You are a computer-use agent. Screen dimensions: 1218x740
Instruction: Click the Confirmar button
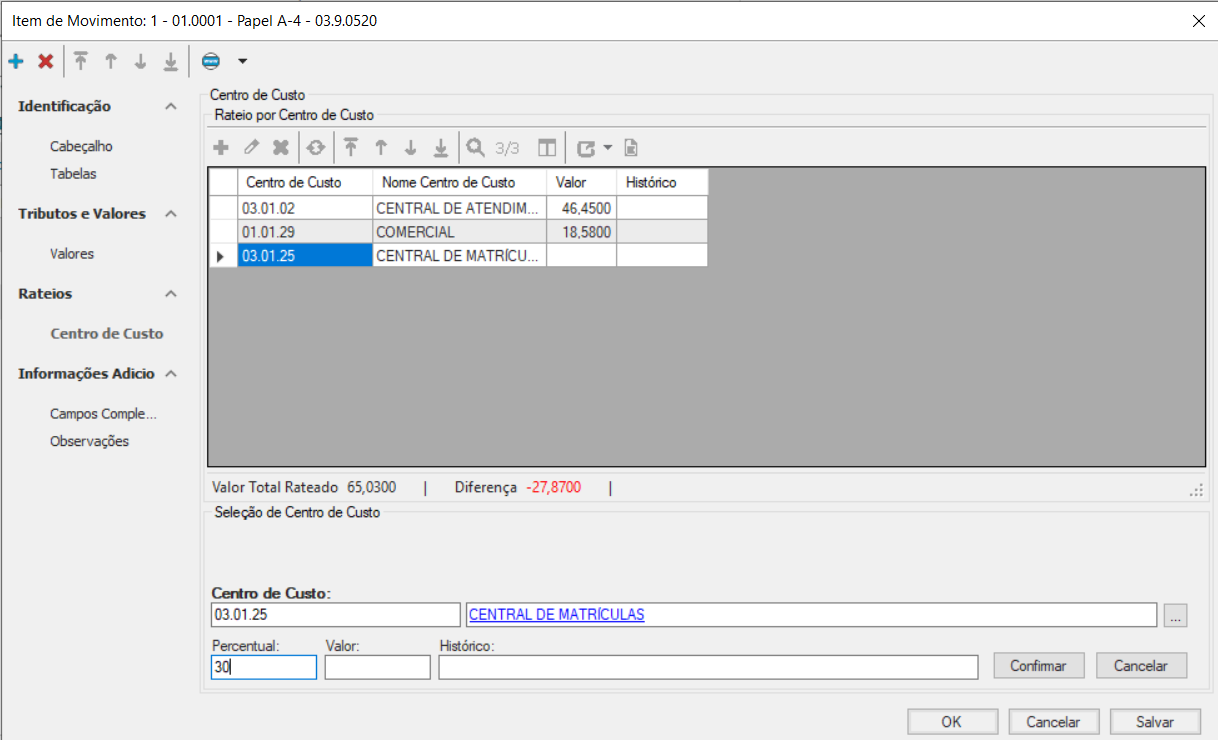coord(1038,666)
